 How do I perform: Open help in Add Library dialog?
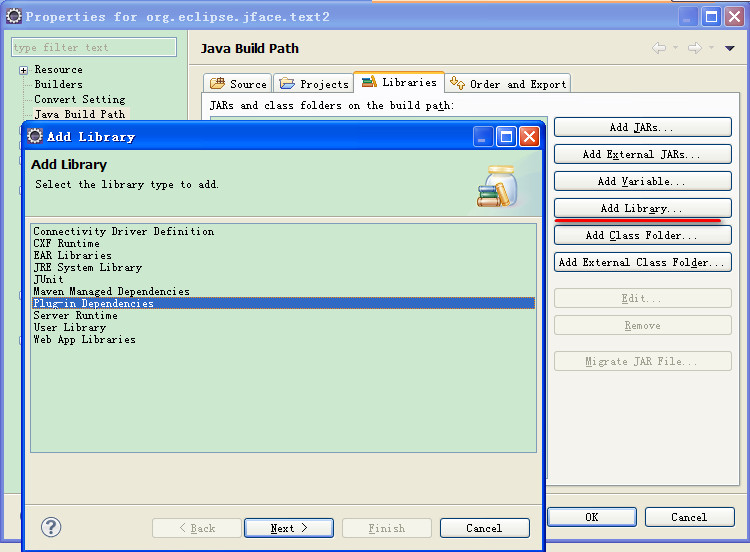51,527
